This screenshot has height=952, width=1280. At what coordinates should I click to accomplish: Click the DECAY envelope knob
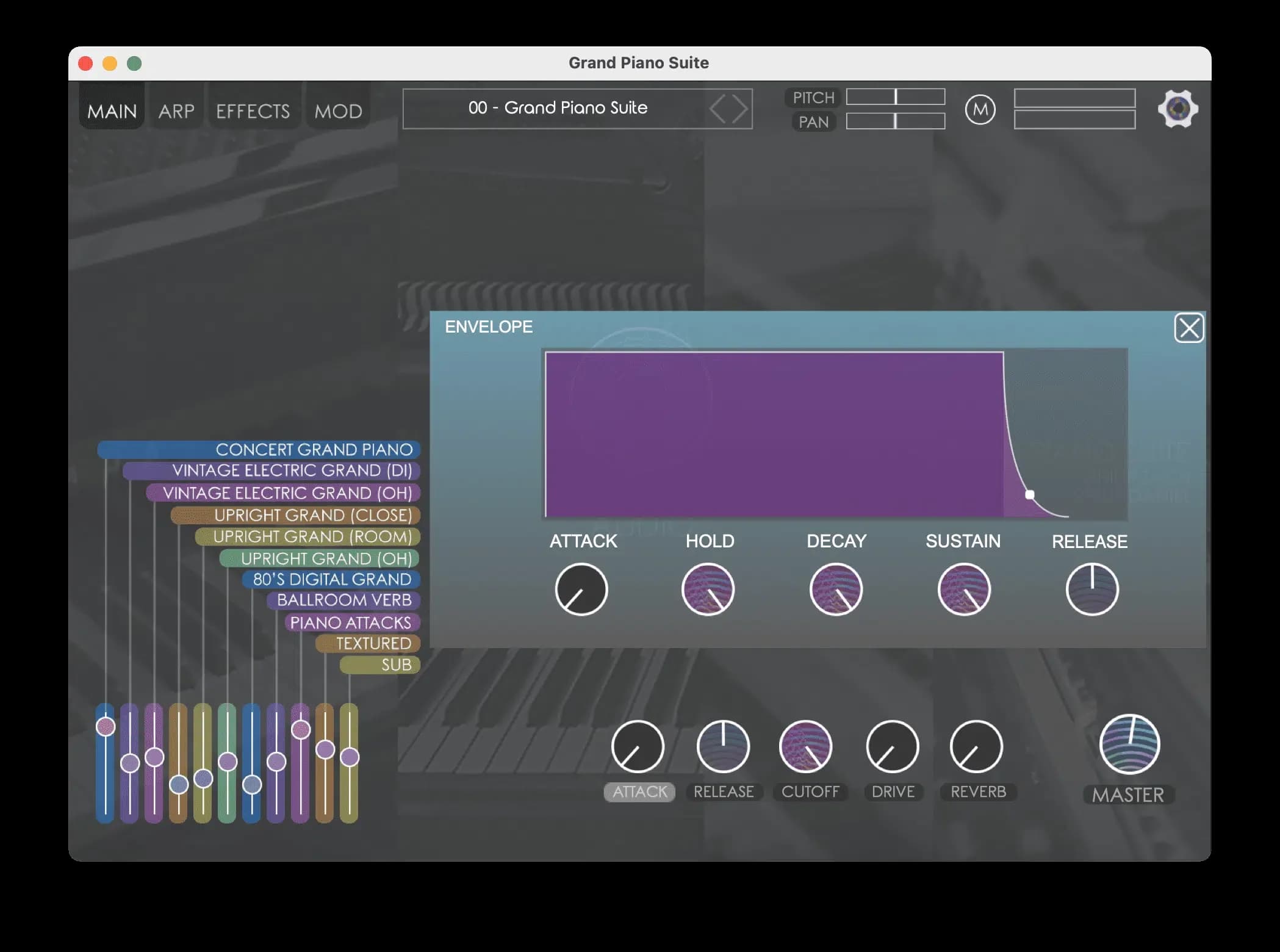click(x=836, y=589)
